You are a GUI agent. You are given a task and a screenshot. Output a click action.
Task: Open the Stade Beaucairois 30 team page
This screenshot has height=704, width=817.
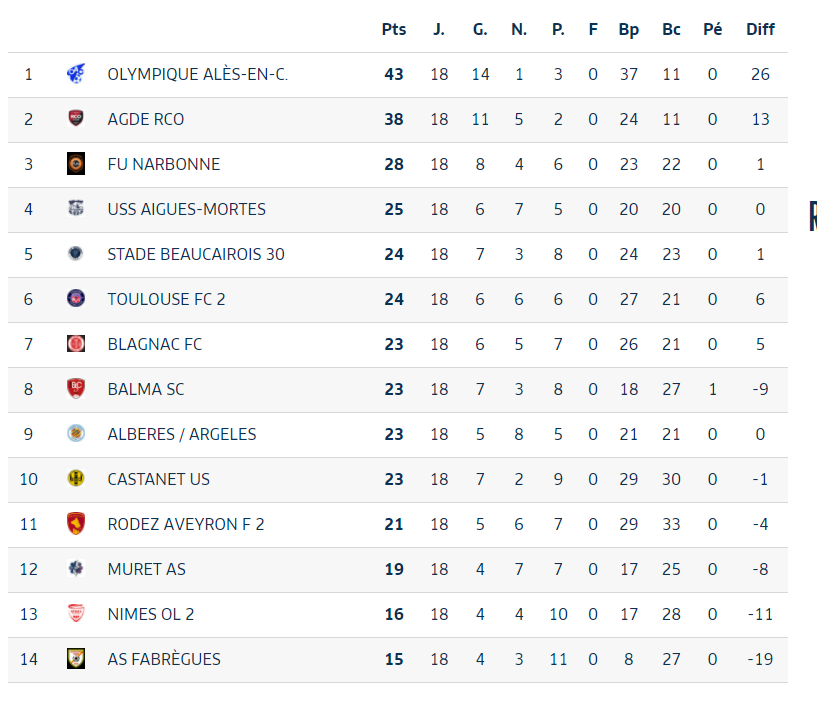click(x=196, y=254)
